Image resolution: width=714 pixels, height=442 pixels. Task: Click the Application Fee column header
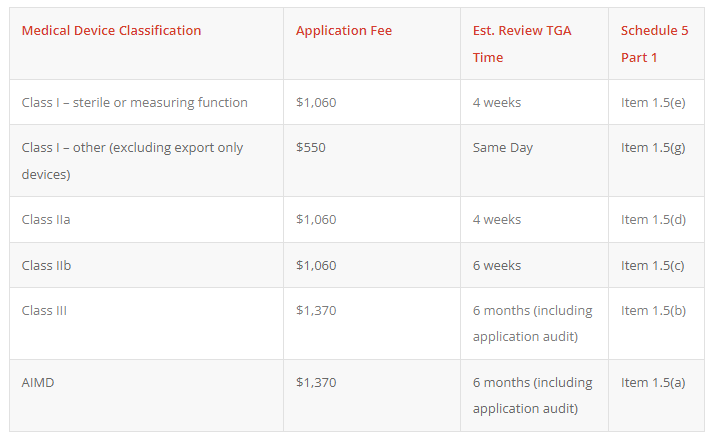click(344, 30)
